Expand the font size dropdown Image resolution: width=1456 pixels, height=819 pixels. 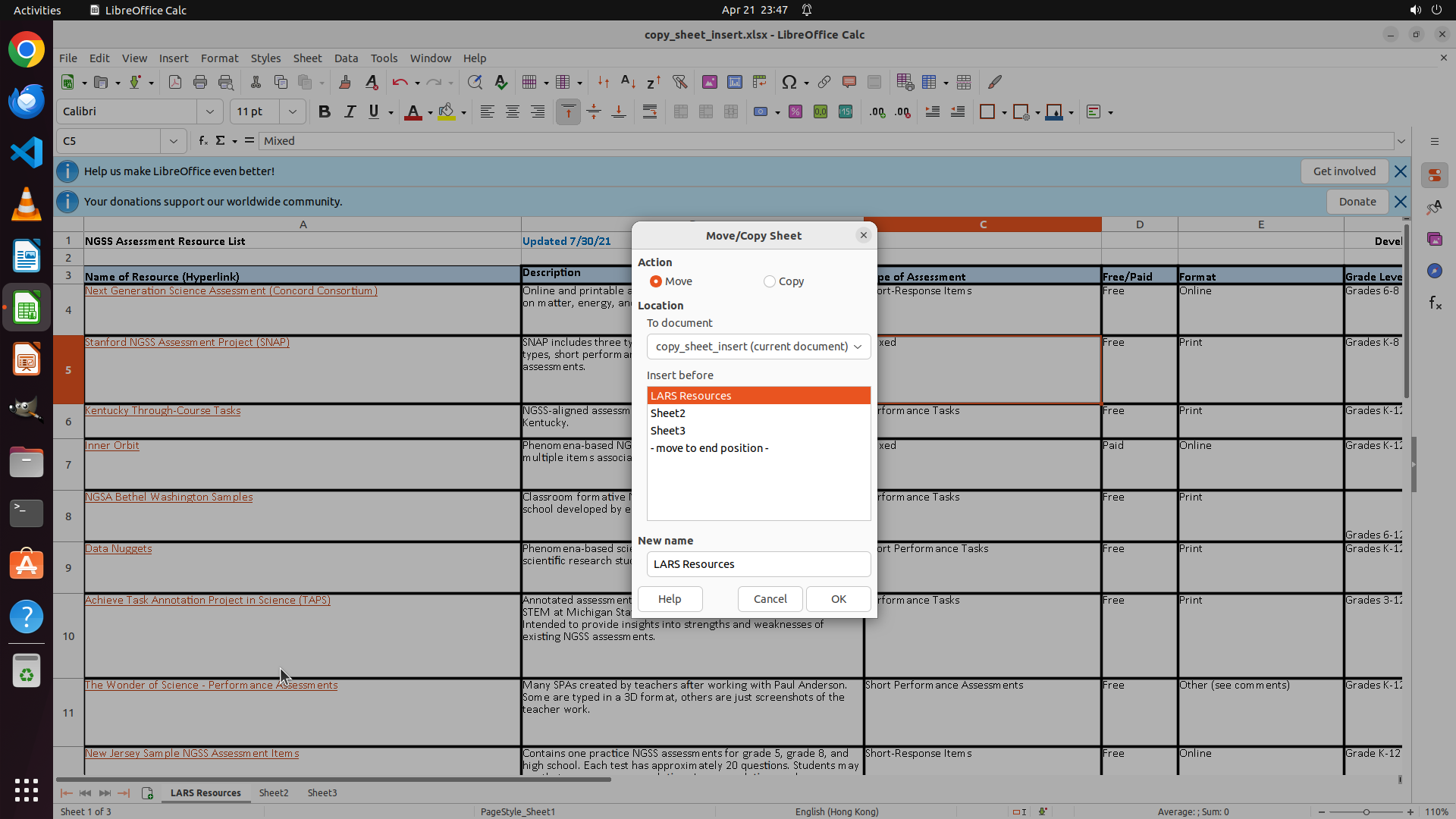(x=292, y=112)
